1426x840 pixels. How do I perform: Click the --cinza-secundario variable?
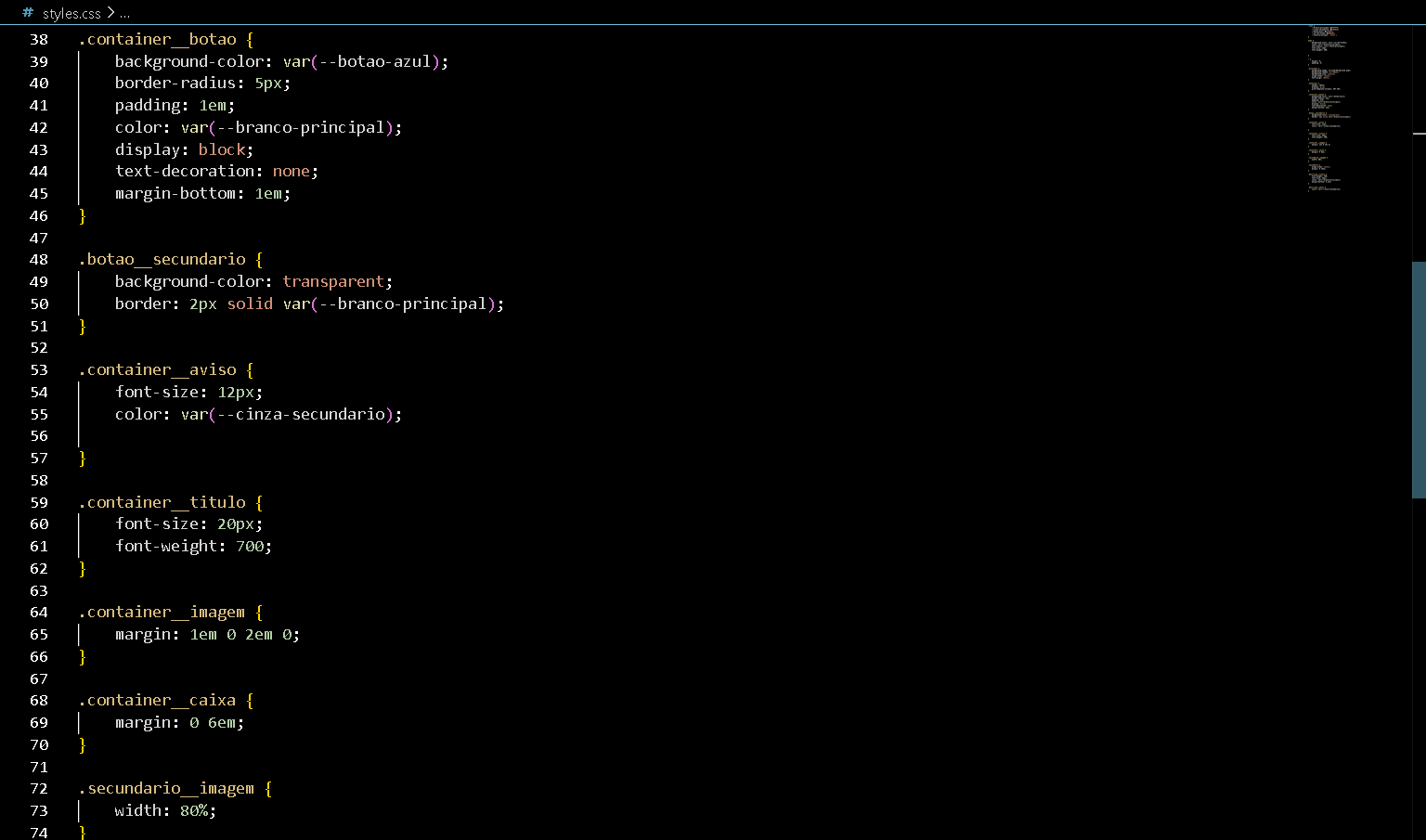pos(301,414)
